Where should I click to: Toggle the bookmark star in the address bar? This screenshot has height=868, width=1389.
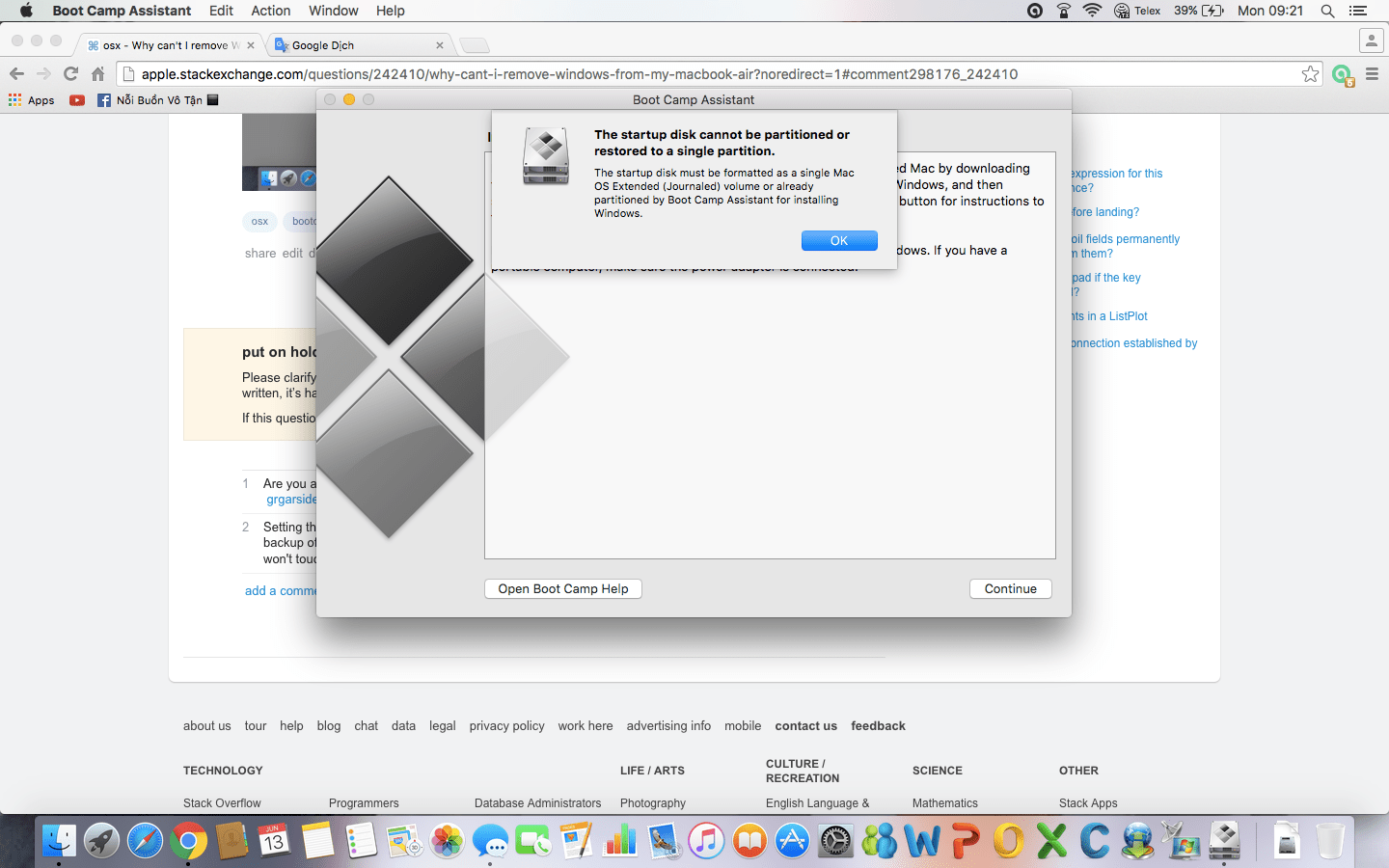1311,73
